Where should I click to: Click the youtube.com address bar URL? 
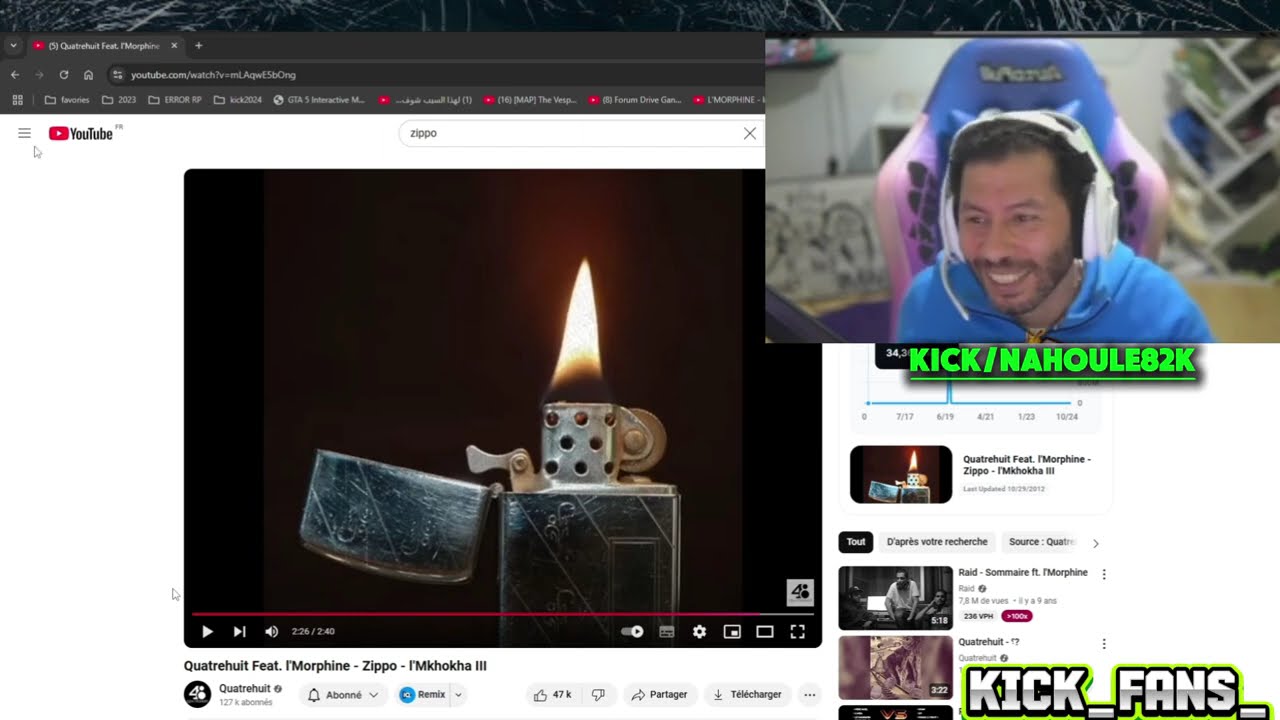tap(213, 75)
